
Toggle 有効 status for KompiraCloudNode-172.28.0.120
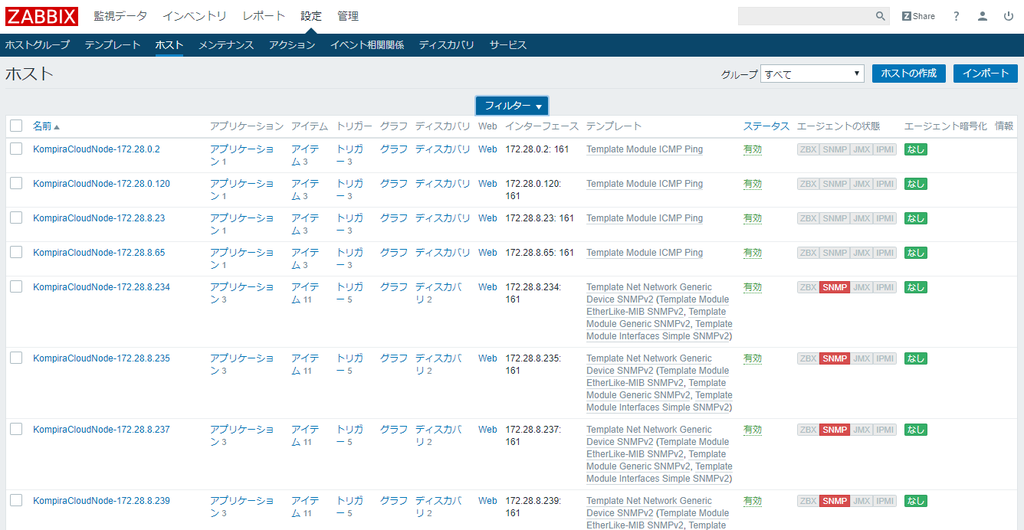tap(752, 184)
